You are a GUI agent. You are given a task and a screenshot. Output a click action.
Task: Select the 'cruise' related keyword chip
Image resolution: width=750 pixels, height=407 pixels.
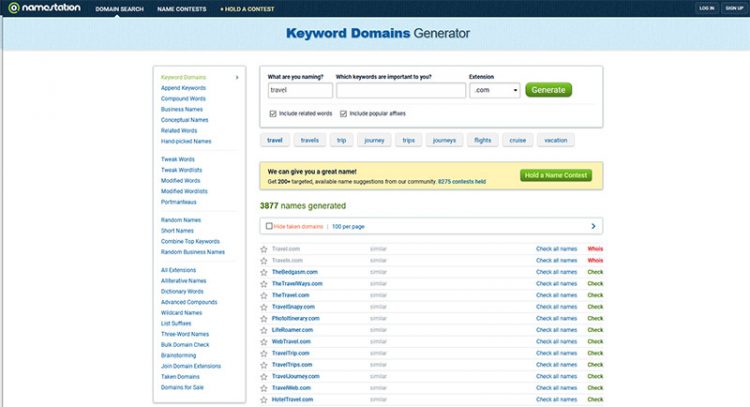(516, 141)
